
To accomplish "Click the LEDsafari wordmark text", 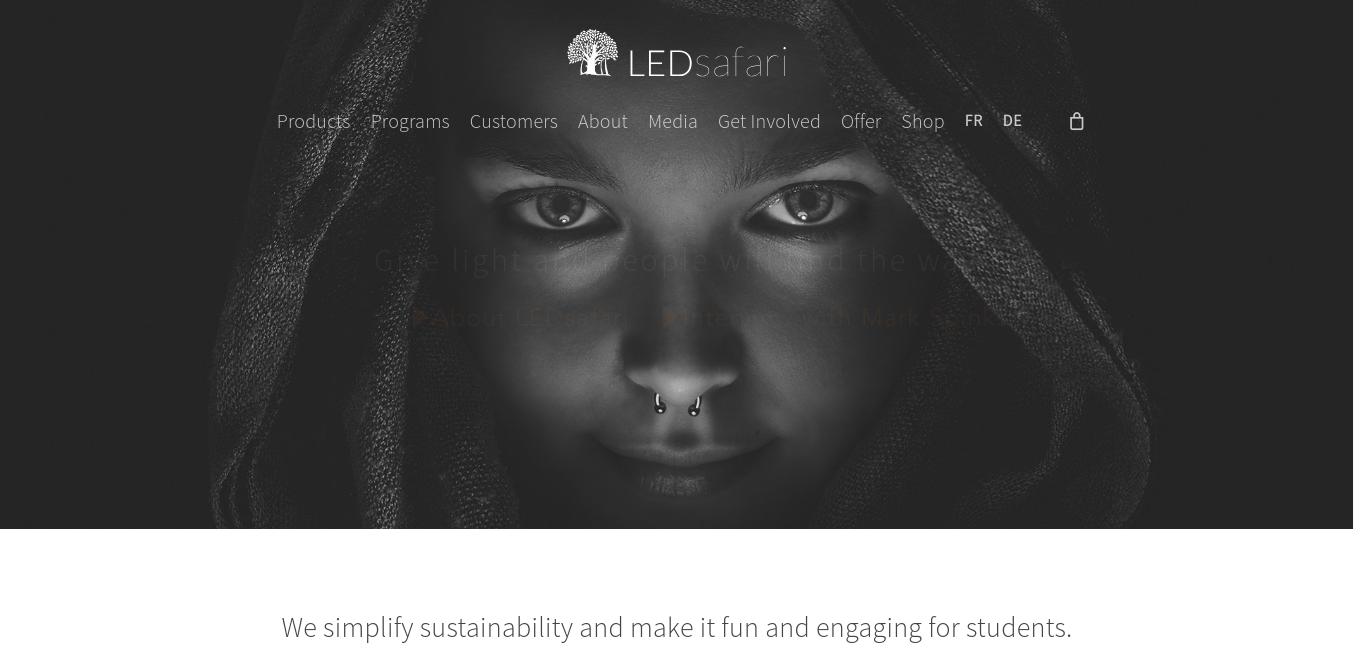I will tap(707, 62).
